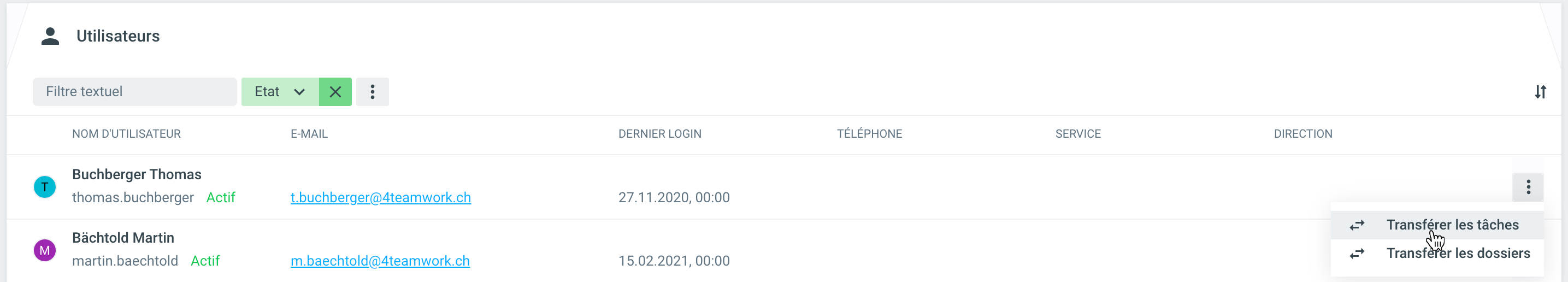Open Bächtold Martin user name
This screenshot has height=282, width=1568.
pyautogui.click(x=123, y=238)
